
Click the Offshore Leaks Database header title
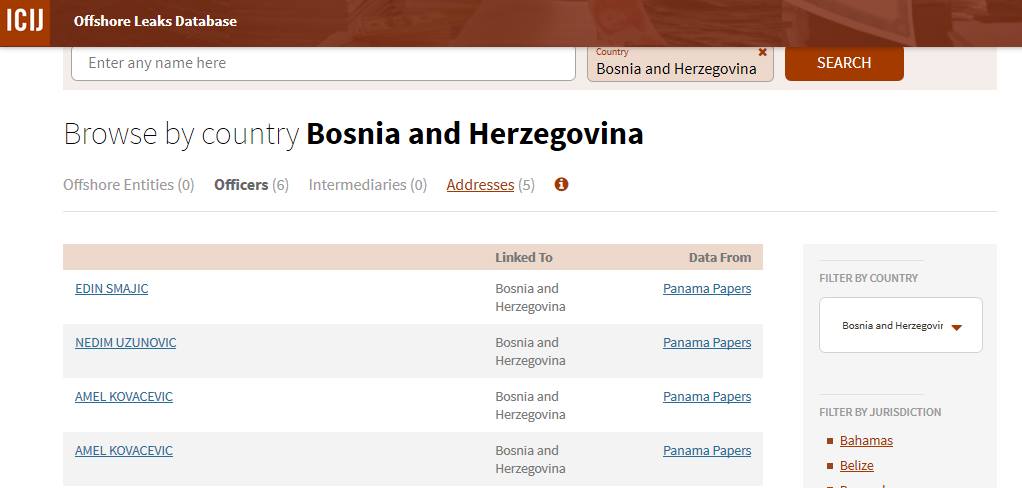(x=155, y=21)
